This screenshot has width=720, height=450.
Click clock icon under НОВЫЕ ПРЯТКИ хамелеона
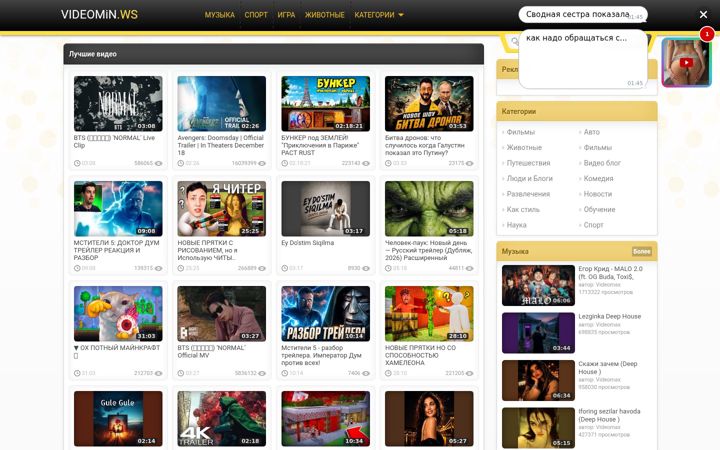[388, 373]
